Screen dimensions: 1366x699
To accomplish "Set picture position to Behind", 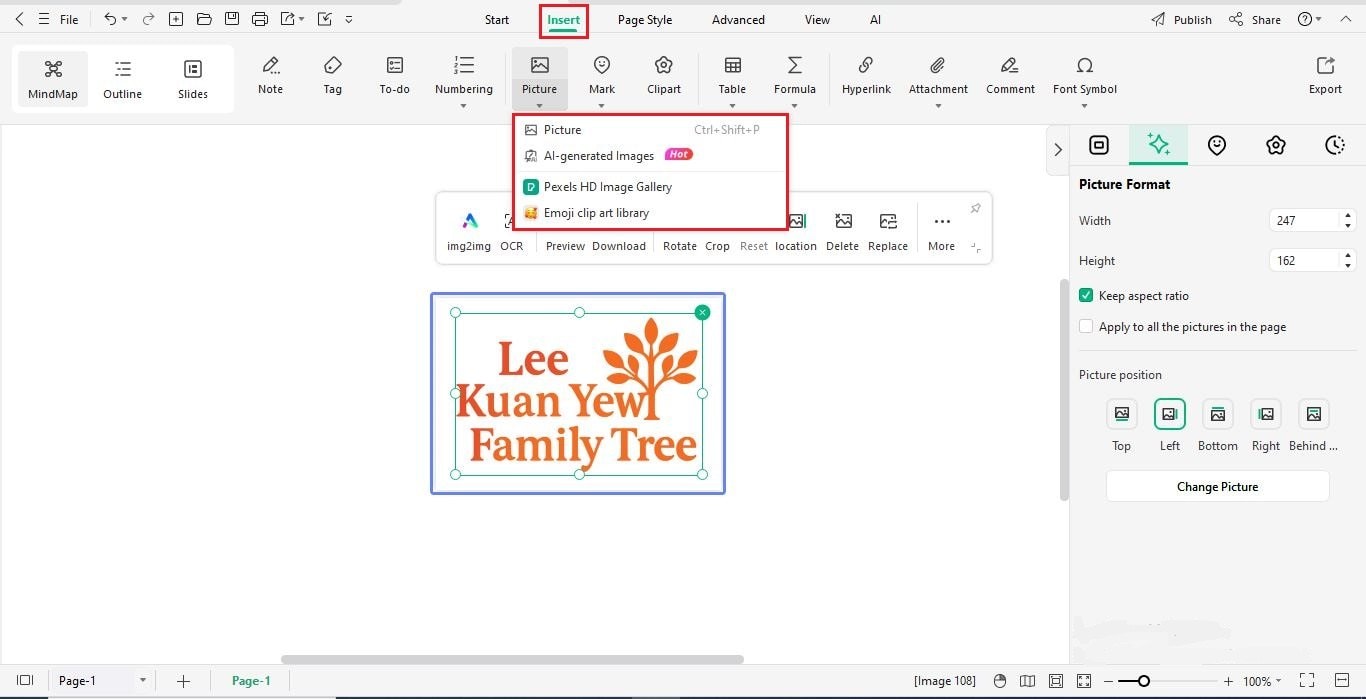I will click(x=1314, y=414).
